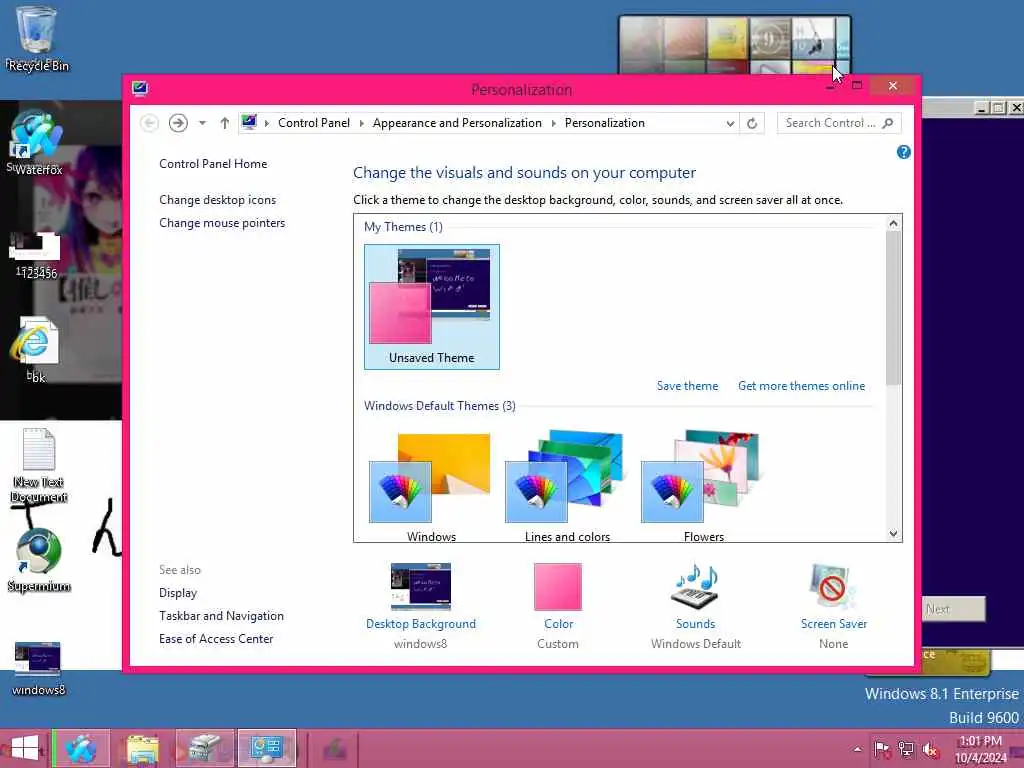Open Taskbar and Navigation link
Screen dimensions: 1024x768
221,616
